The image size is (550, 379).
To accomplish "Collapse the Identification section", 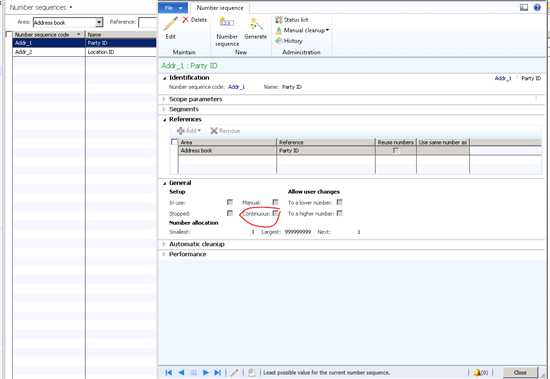I will click(x=164, y=78).
